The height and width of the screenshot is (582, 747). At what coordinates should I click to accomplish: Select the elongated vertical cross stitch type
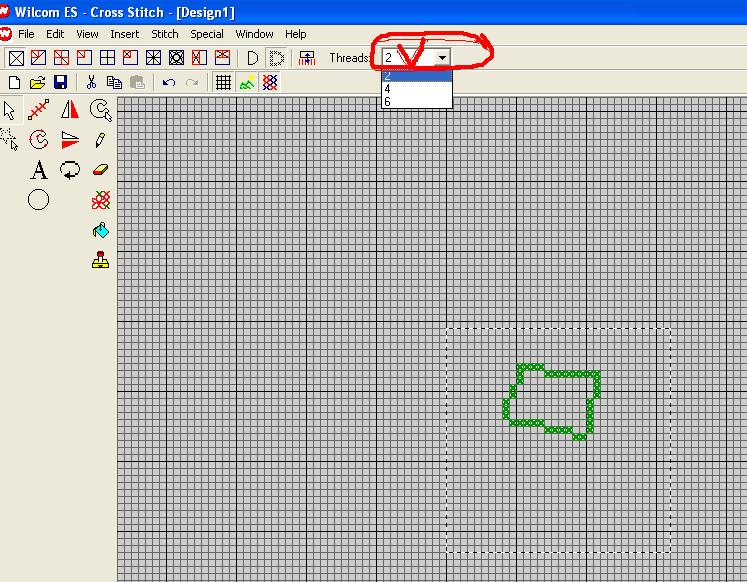(x=199, y=58)
